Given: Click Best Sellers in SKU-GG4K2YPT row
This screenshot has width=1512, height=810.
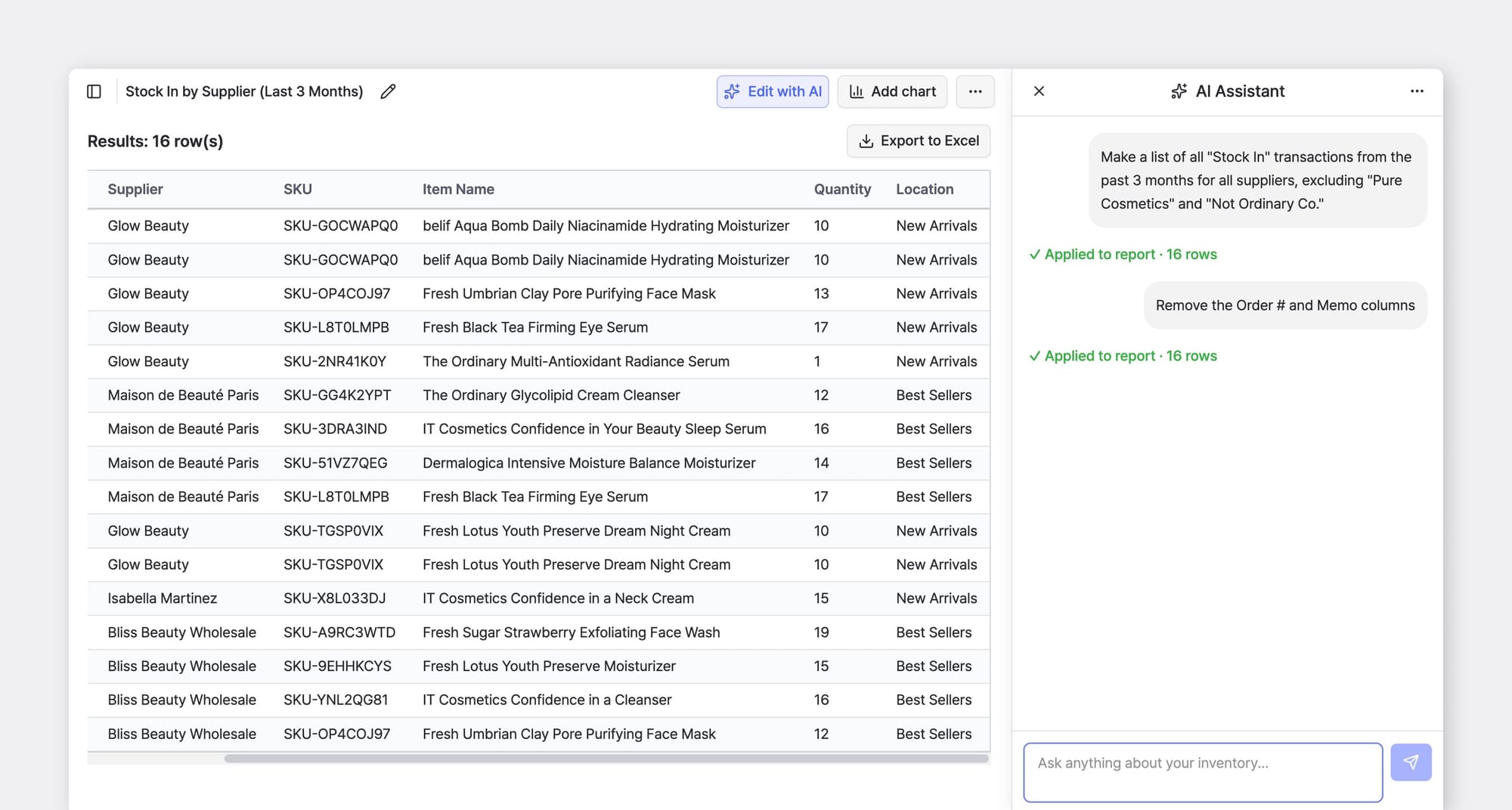Looking at the screenshot, I should click(934, 395).
